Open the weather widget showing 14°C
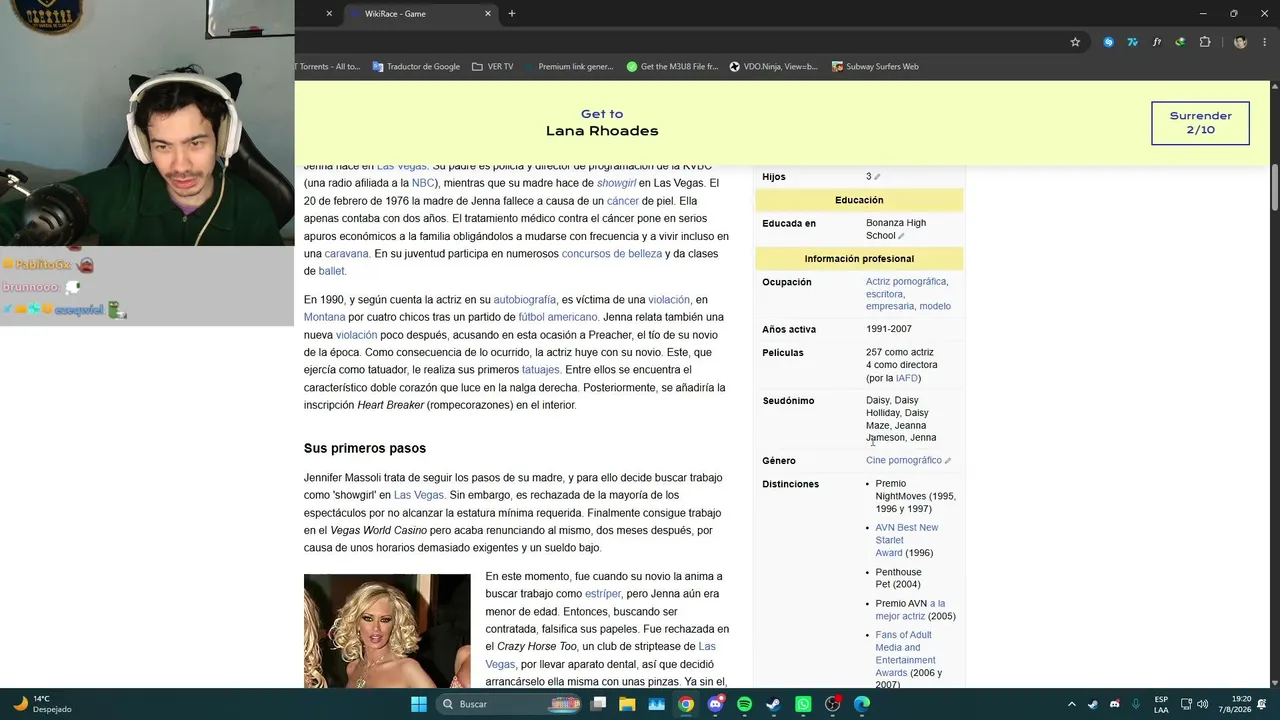The height and width of the screenshot is (720, 1280). 41,704
